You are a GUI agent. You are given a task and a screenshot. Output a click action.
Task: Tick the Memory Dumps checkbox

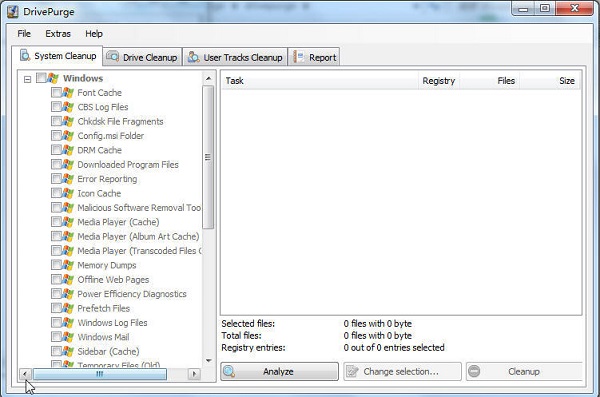click(56, 265)
